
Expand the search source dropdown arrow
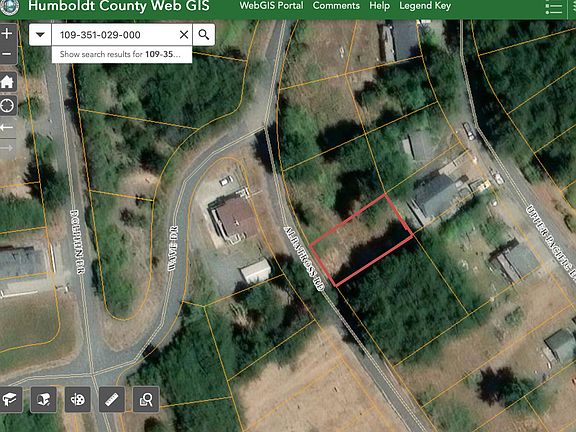[x=40, y=35]
